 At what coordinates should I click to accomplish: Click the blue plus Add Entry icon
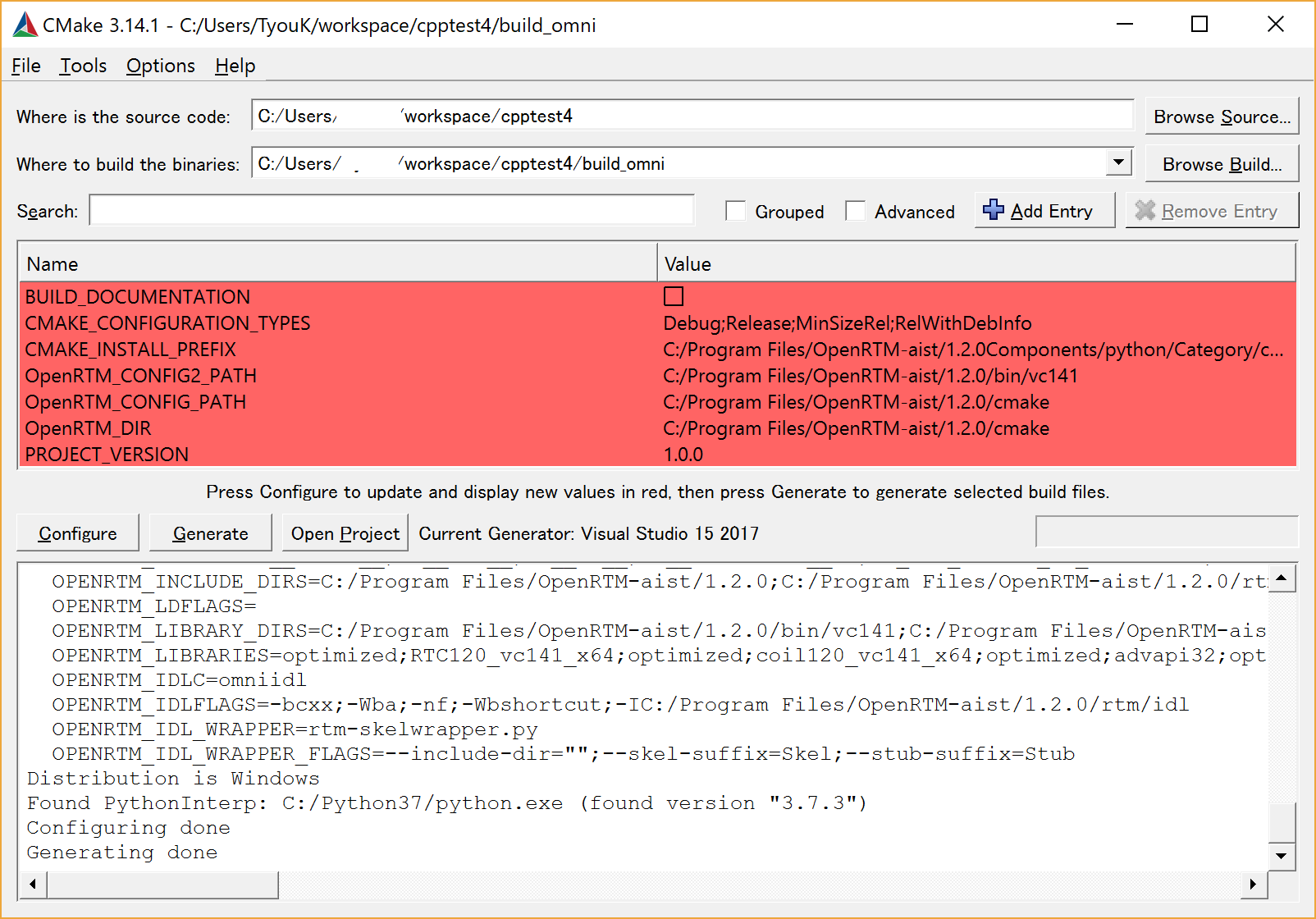(994, 210)
